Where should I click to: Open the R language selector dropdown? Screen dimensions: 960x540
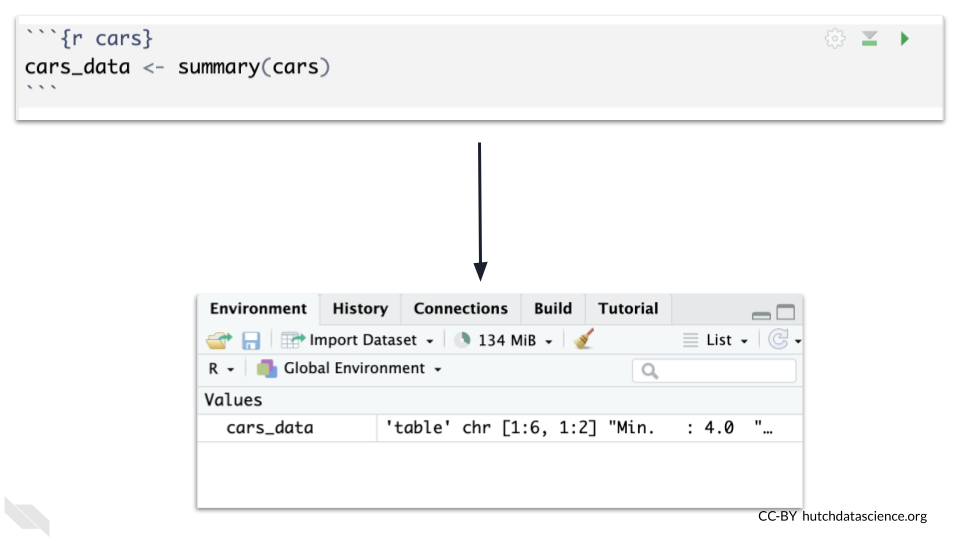[x=221, y=368]
